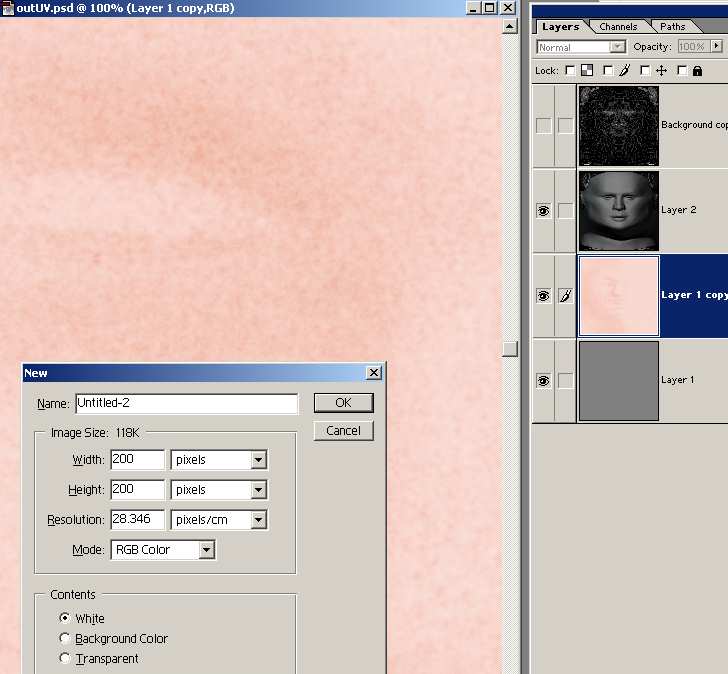728x674 pixels.
Task: Click the lock image pixels brush icon
Action: pyautogui.click(x=624, y=71)
